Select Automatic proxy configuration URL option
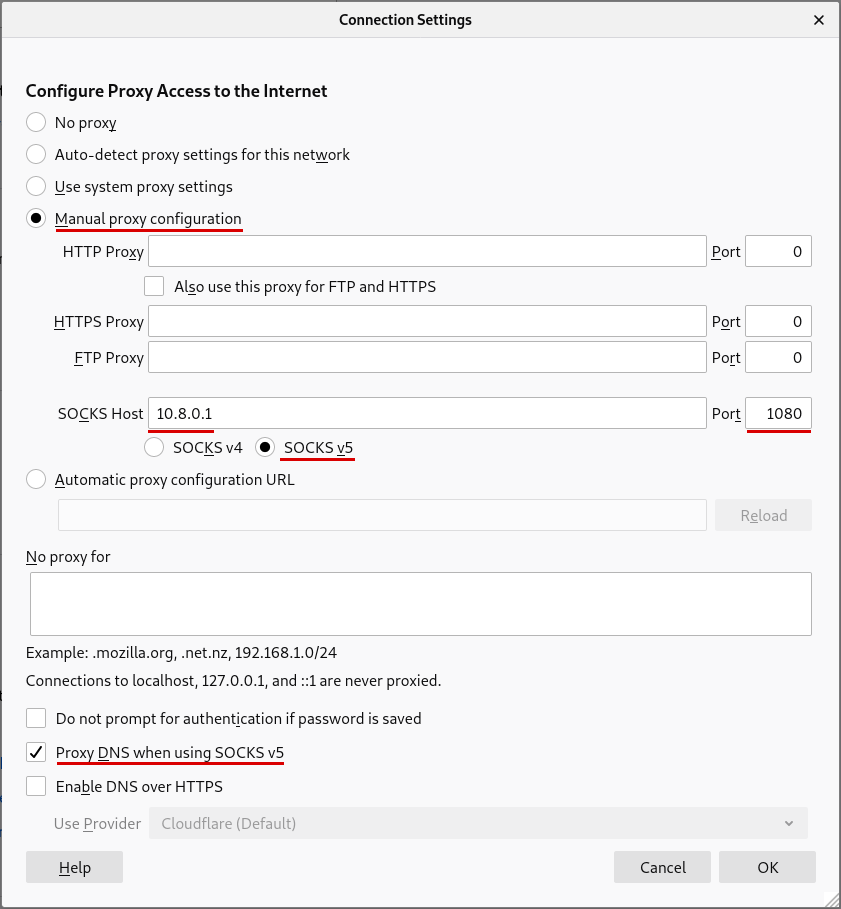The width and height of the screenshot is (841, 909). [36, 480]
